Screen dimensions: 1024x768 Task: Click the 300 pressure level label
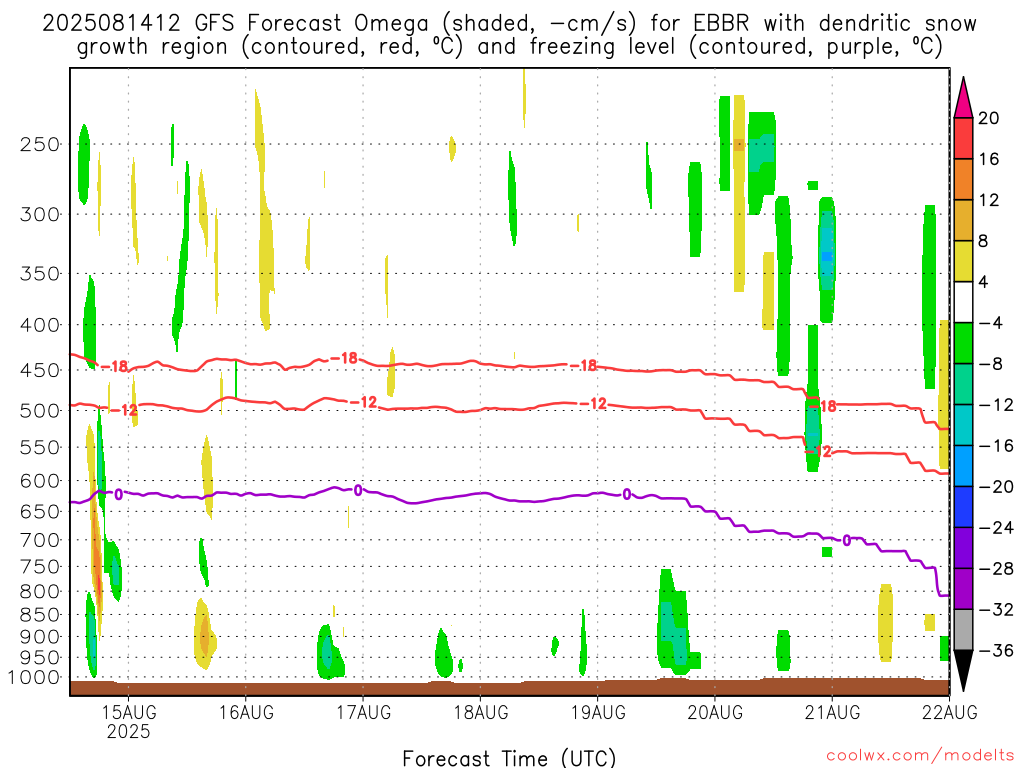40,214
